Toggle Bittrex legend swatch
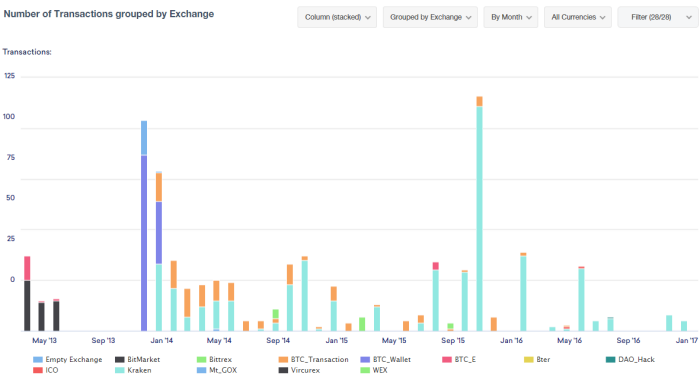 202,359
